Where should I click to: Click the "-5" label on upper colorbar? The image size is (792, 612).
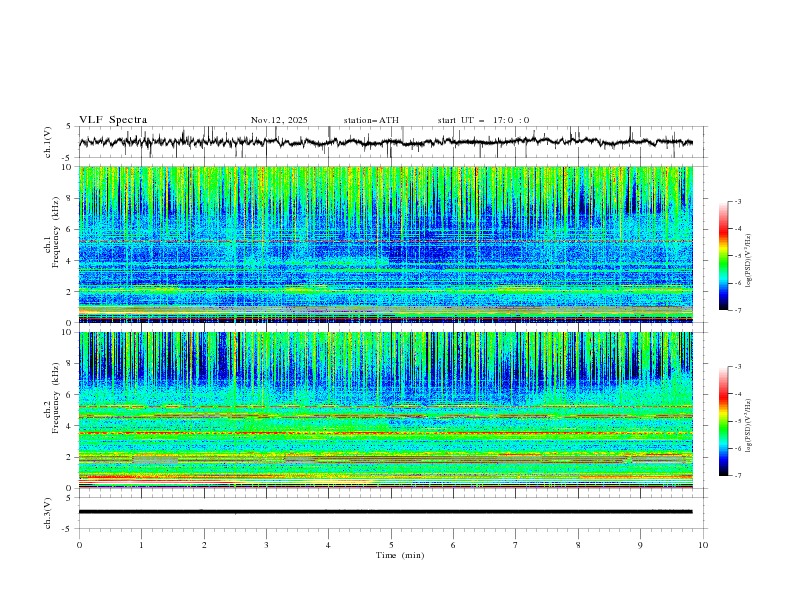click(737, 256)
